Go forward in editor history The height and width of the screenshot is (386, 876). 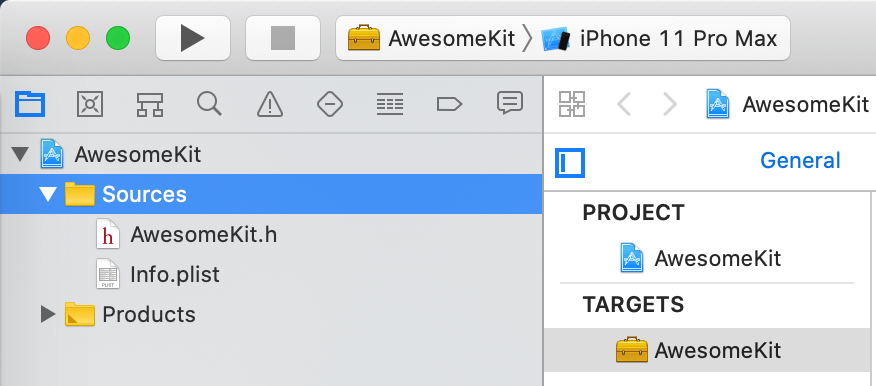[x=669, y=104]
